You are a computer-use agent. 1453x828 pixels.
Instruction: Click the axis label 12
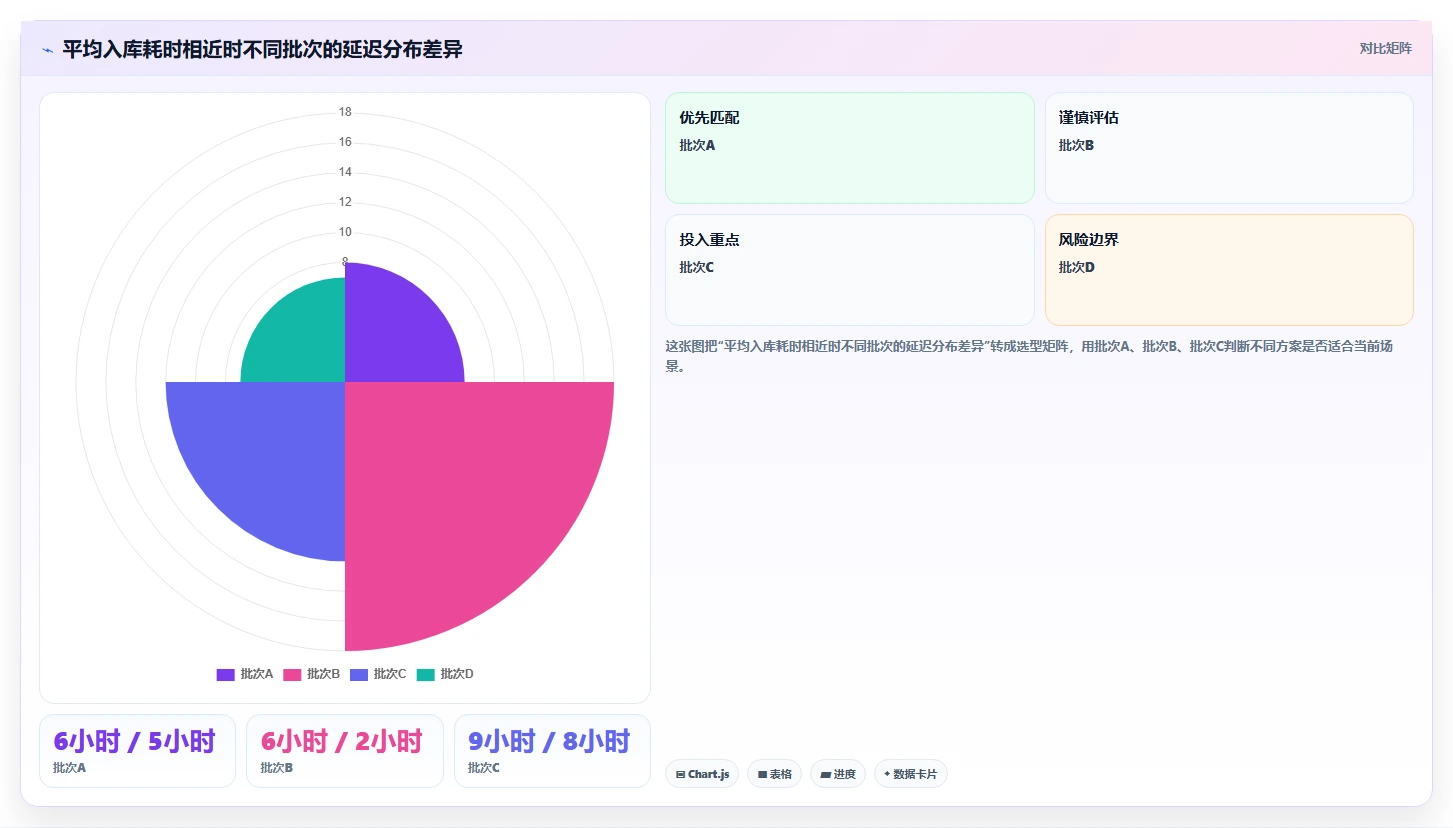345,202
